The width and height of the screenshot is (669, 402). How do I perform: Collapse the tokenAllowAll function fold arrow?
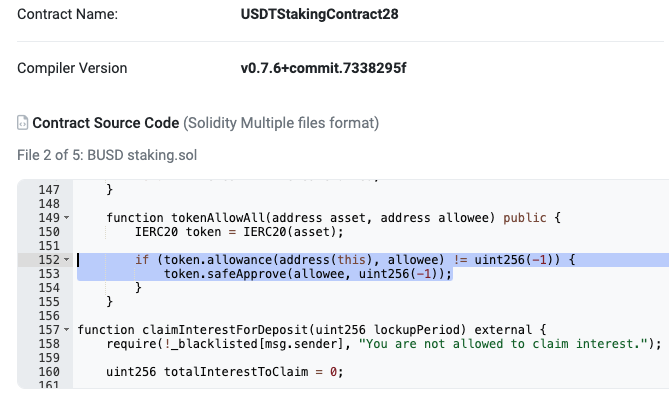(x=67, y=218)
